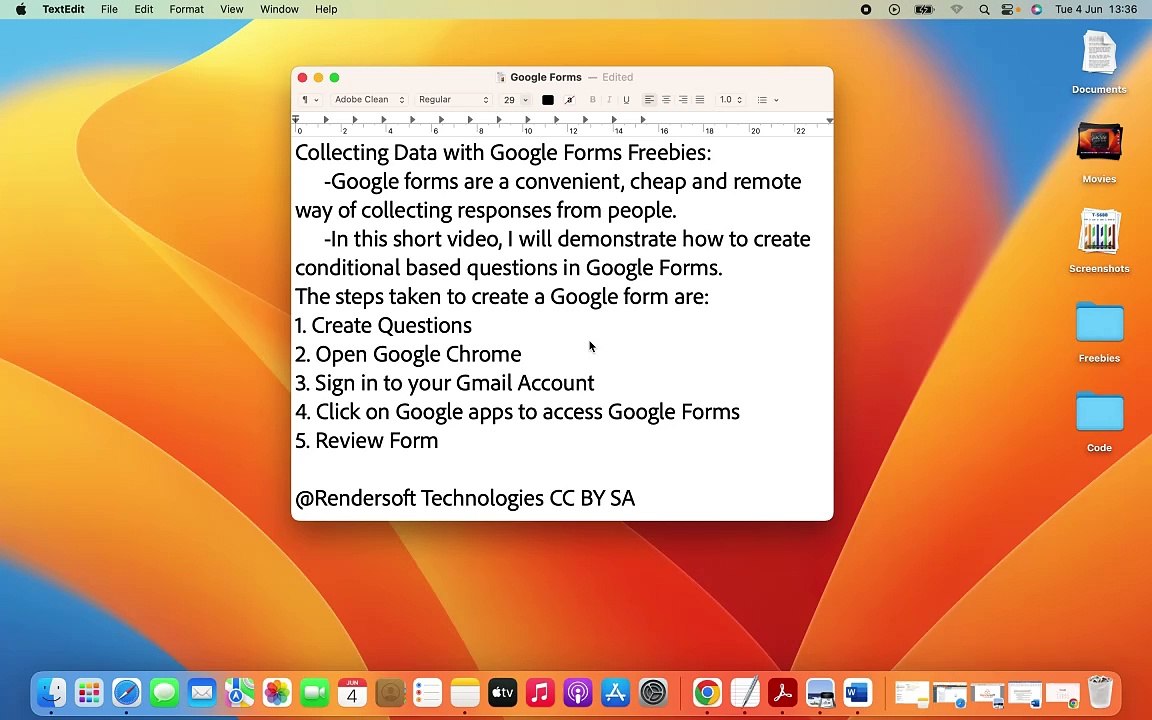Screen dimensions: 1152x720
Task: Open Adobe Acrobat from the Dock
Action: pyautogui.click(x=782, y=692)
